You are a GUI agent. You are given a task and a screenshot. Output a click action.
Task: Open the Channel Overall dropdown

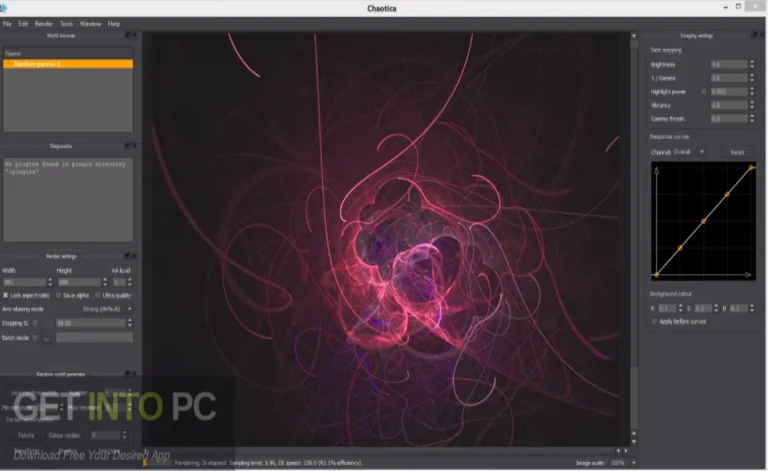click(689, 152)
